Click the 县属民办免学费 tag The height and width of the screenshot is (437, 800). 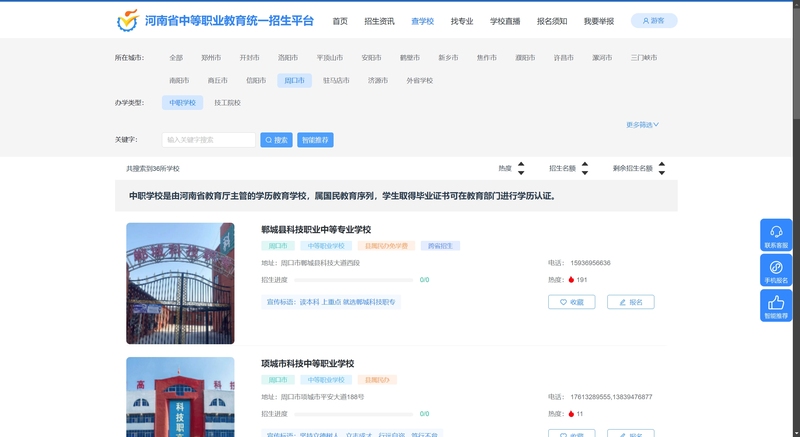[386, 246]
